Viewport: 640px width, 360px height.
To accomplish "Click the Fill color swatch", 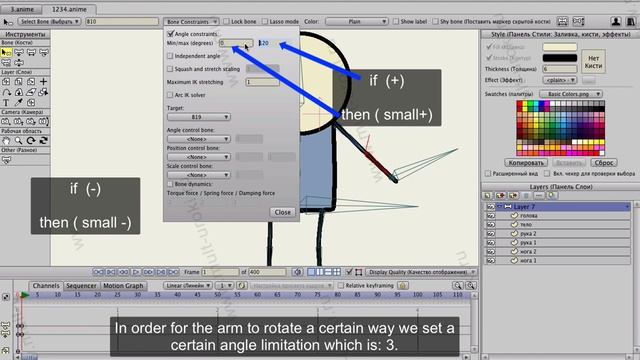I will [560, 47].
